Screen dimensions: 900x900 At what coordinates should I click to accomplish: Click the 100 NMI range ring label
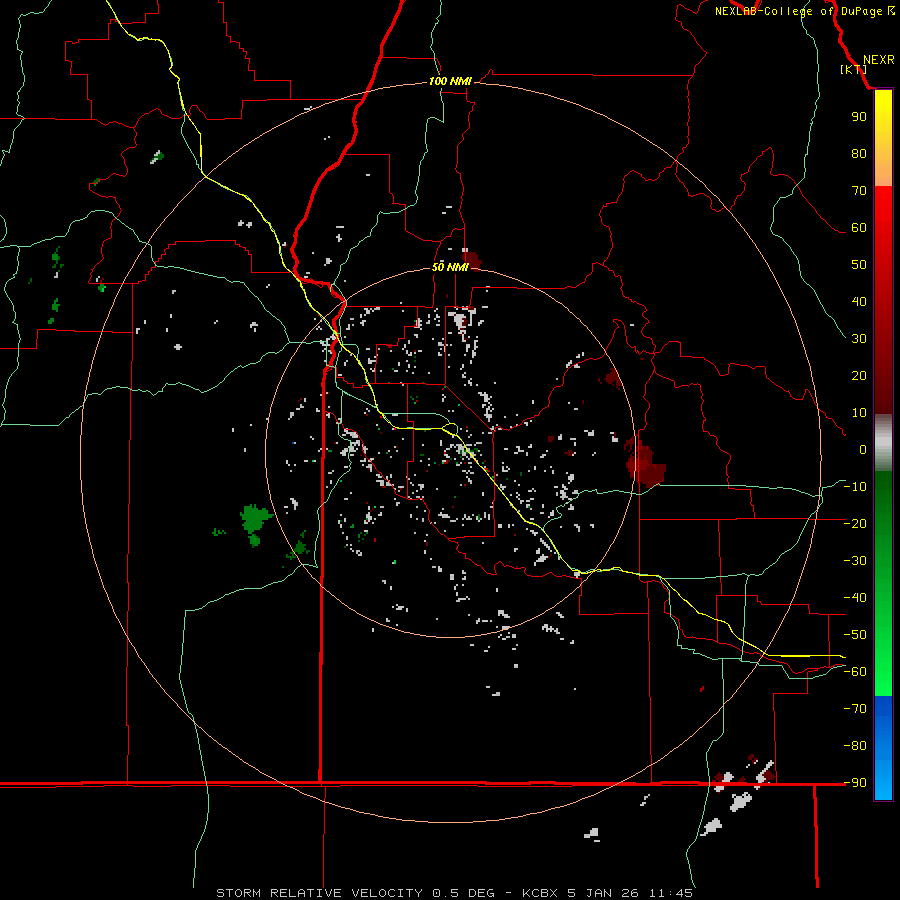click(x=450, y=81)
